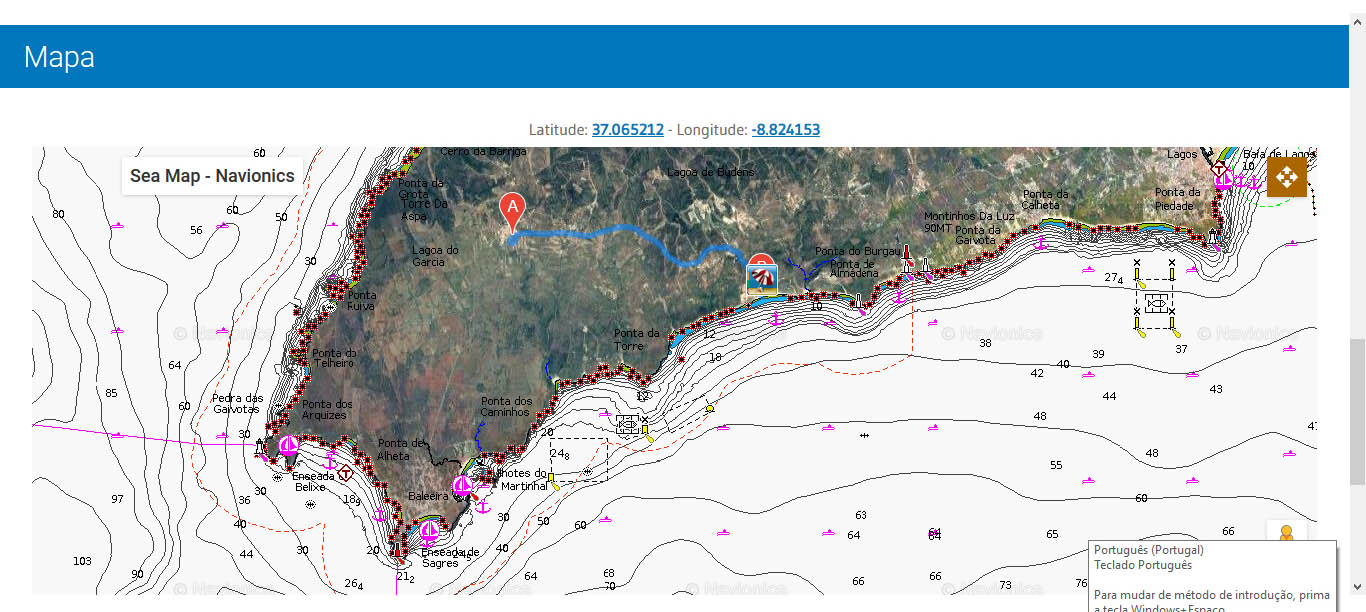This screenshot has height=612, width=1366.
Task: Click the fish farm symbol below Ponta da Torre
Action: [628, 424]
